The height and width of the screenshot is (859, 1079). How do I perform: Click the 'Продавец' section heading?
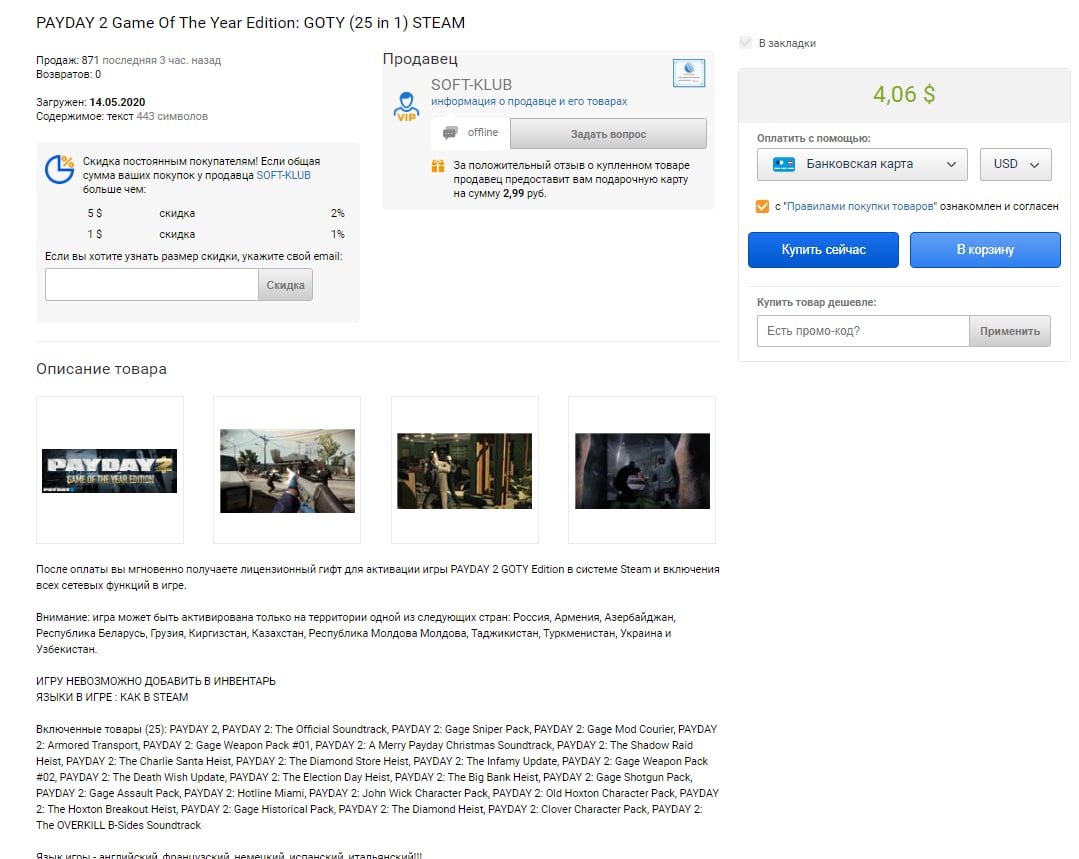click(420, 59)
